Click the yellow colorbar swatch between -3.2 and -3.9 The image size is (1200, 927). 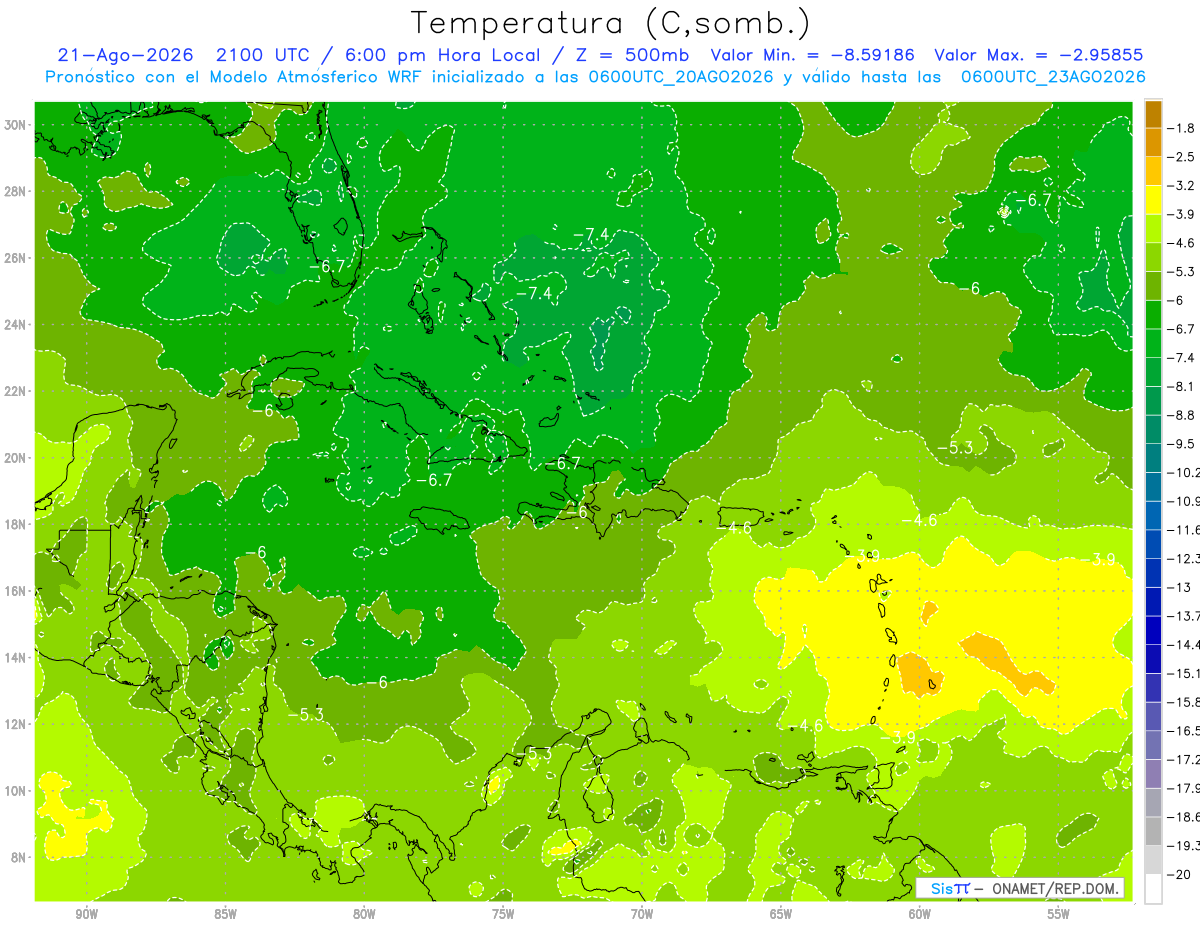pyautogui.click(x=1153, y=200)
